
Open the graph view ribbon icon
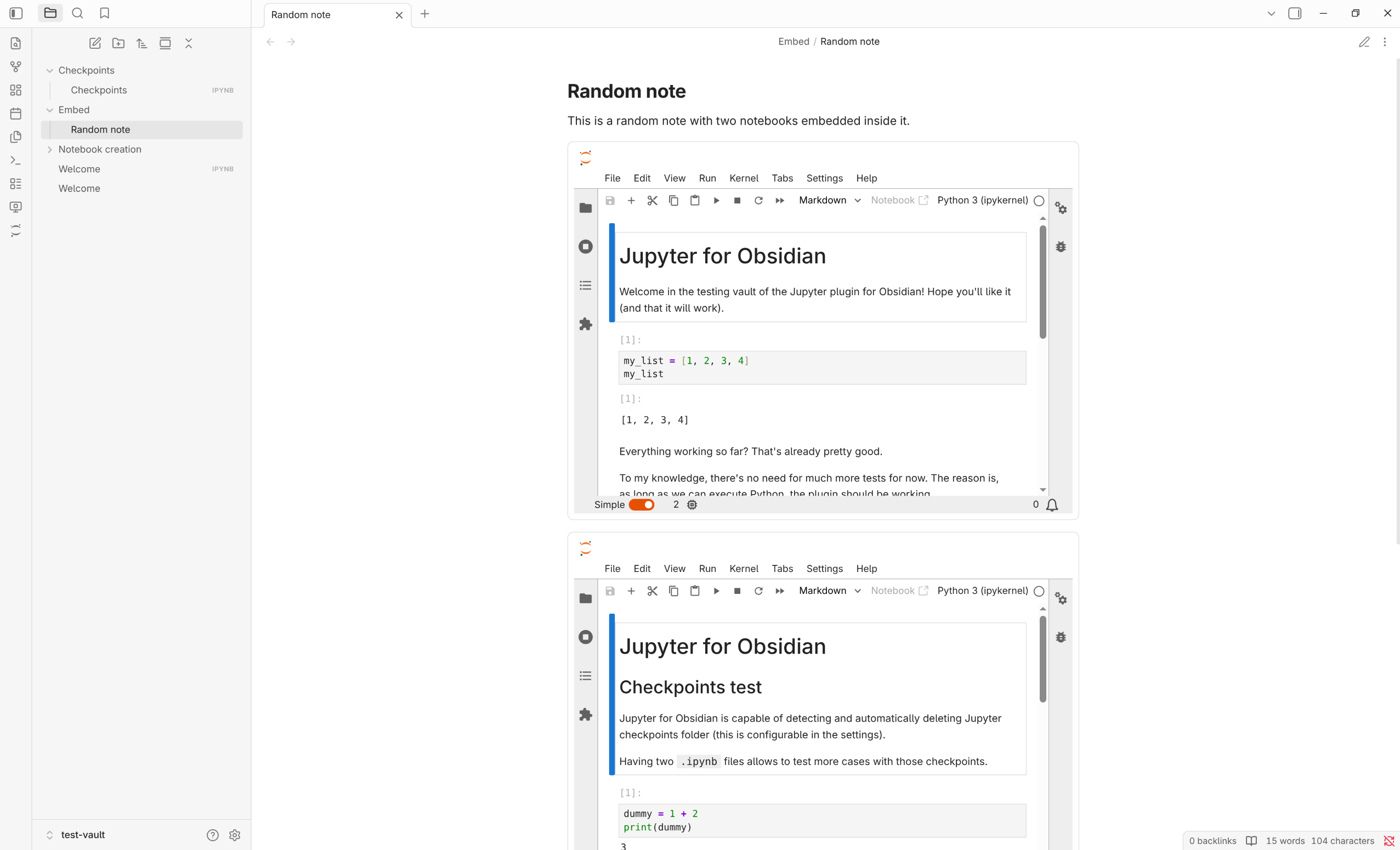coord(16,67)
